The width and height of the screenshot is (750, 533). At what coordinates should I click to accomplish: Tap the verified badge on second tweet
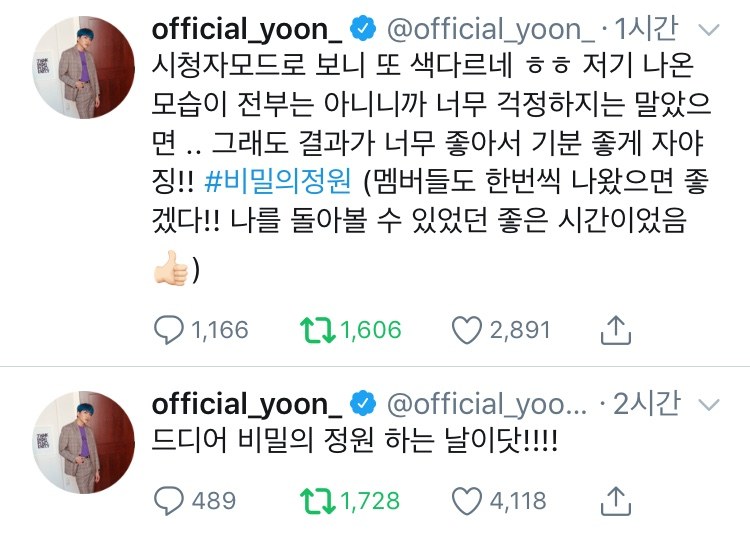tap(363, 403)
